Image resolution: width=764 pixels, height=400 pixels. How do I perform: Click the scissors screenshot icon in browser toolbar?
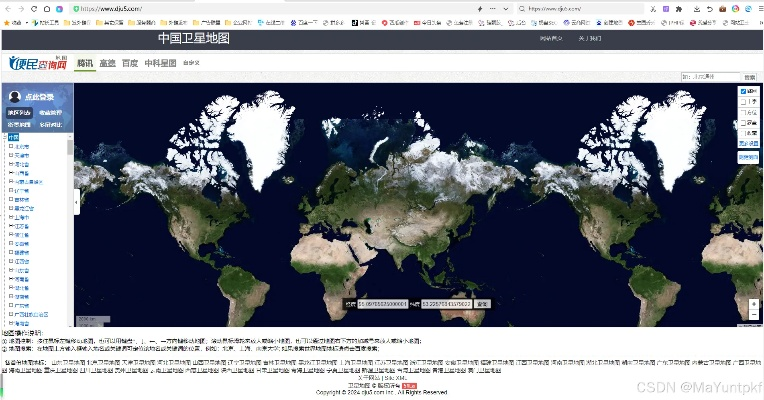[x=653, y=9]
